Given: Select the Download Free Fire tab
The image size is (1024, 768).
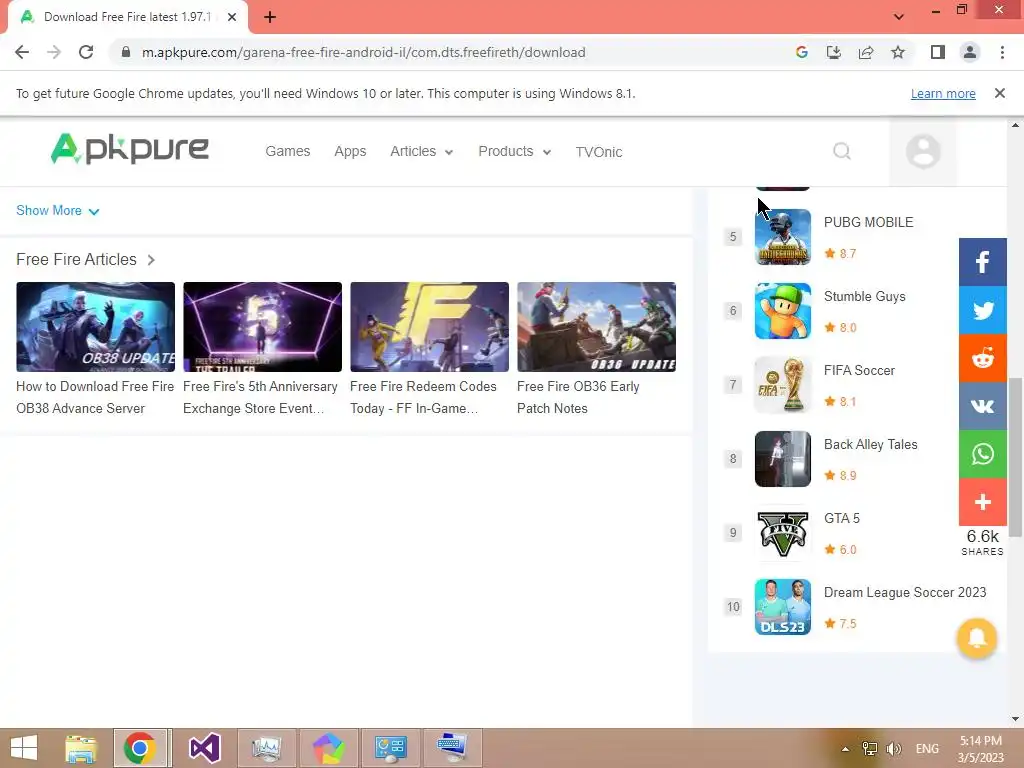Looking at the screenshot, I should tap(127, 17).
